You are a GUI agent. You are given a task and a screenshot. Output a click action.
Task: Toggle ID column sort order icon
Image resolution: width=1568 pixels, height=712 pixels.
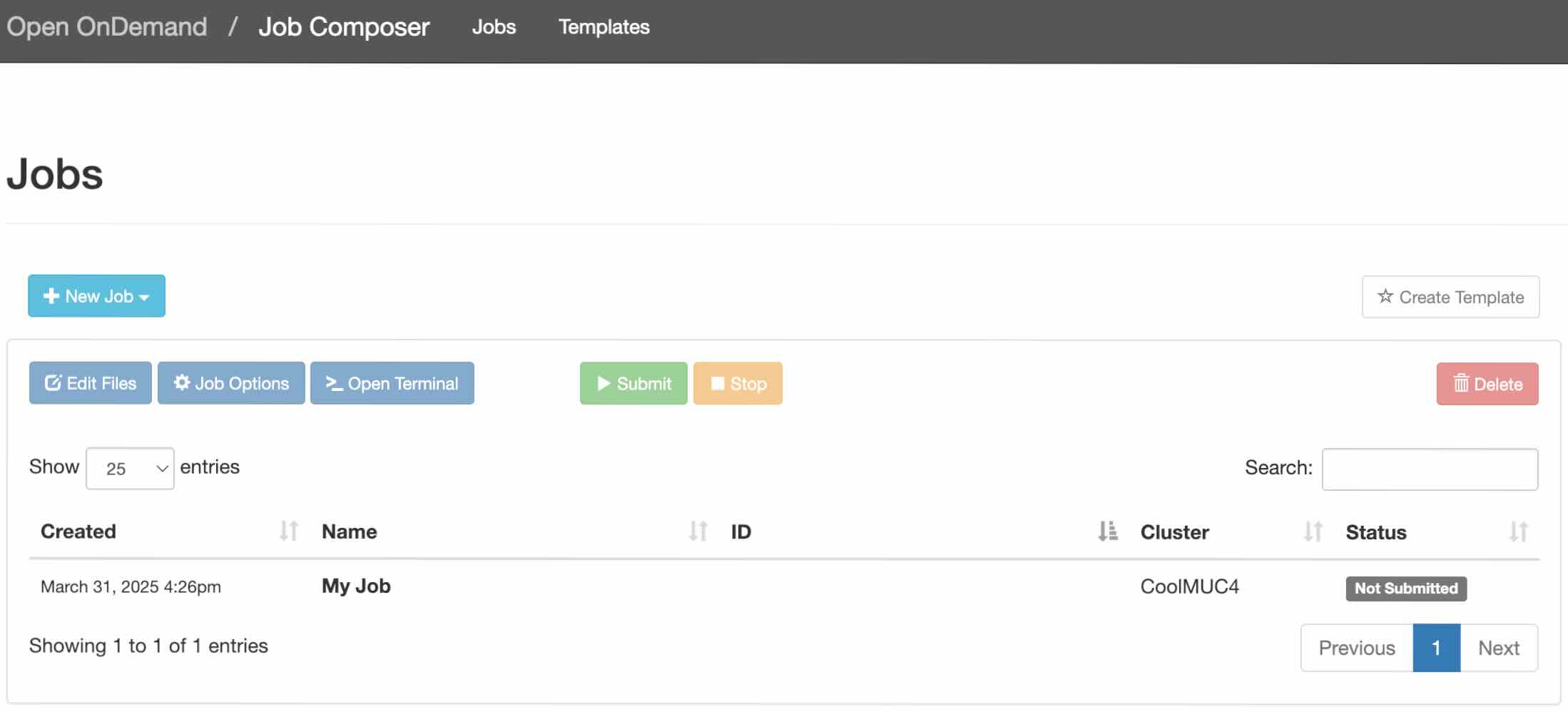(x=1107, y=532)
